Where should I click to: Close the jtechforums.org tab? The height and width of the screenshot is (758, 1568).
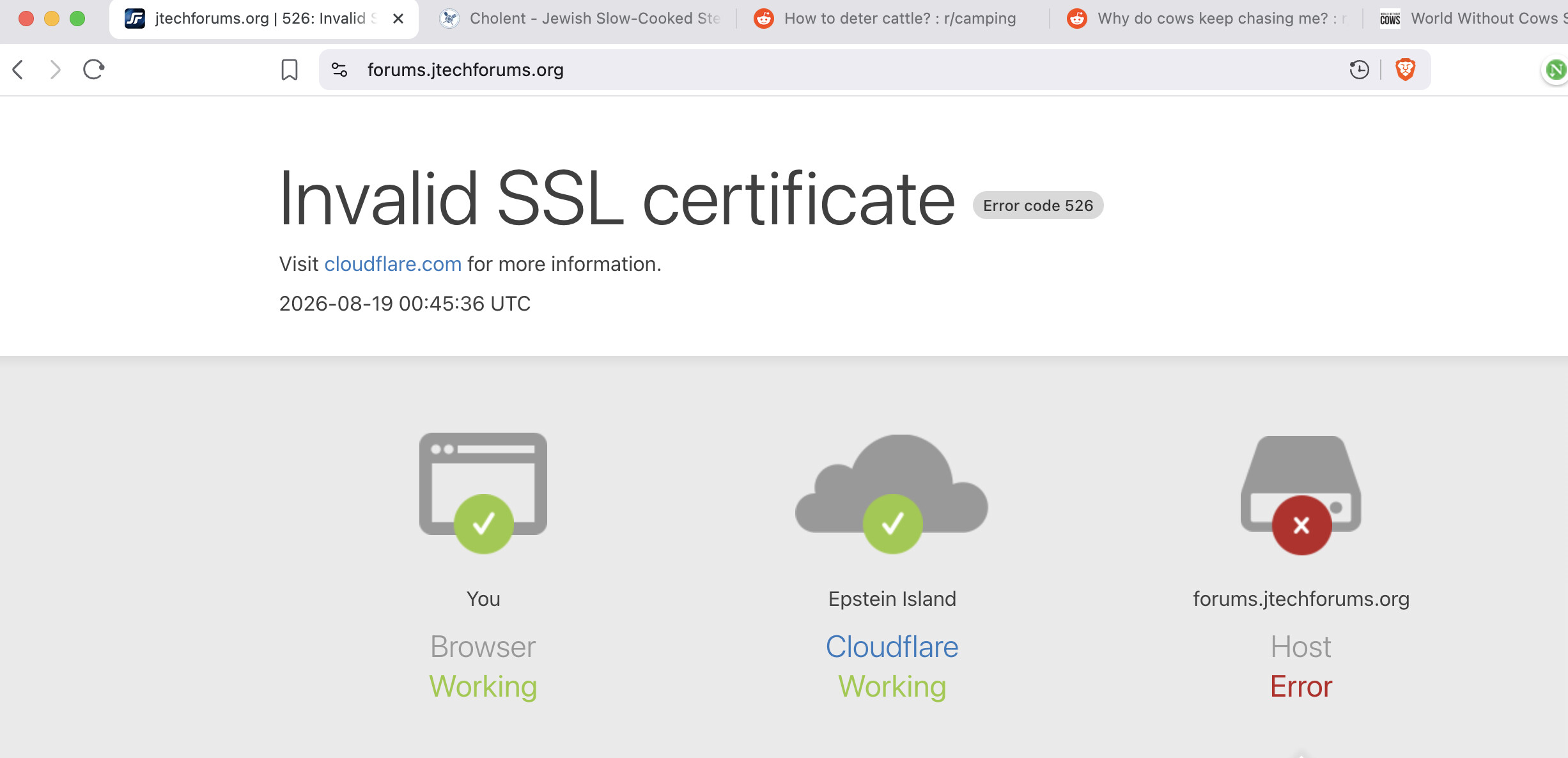tap(398, 19)
